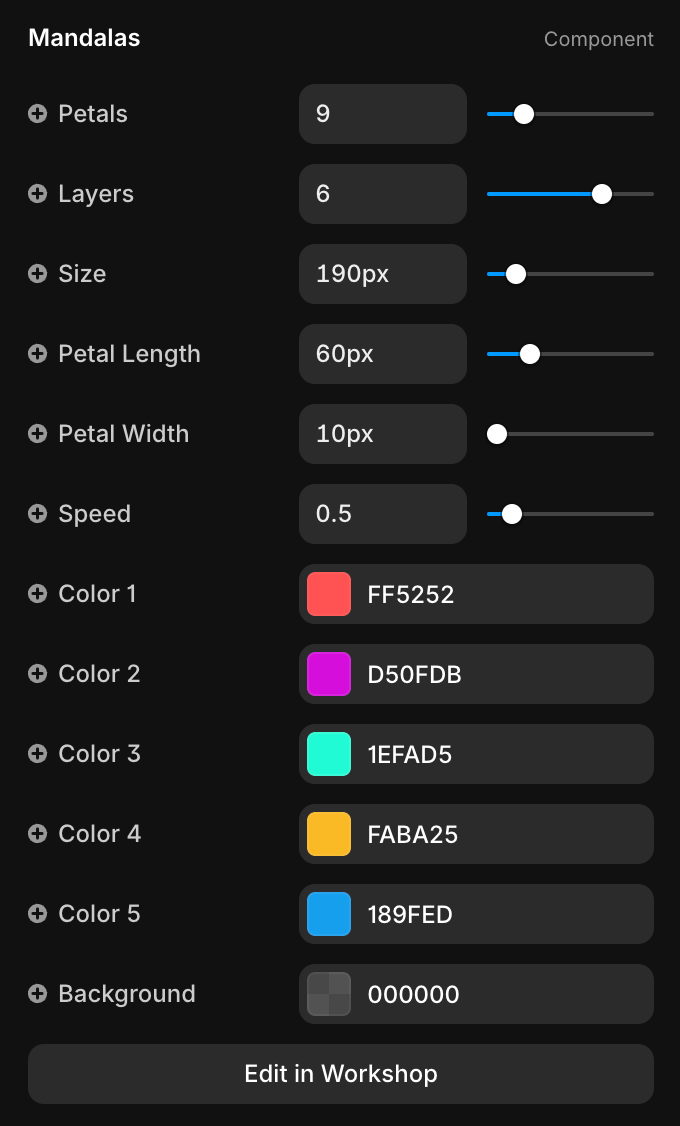Open the Background color swatch
Viewport: 680px width, 1126px height.
click(x=329, y=994)
